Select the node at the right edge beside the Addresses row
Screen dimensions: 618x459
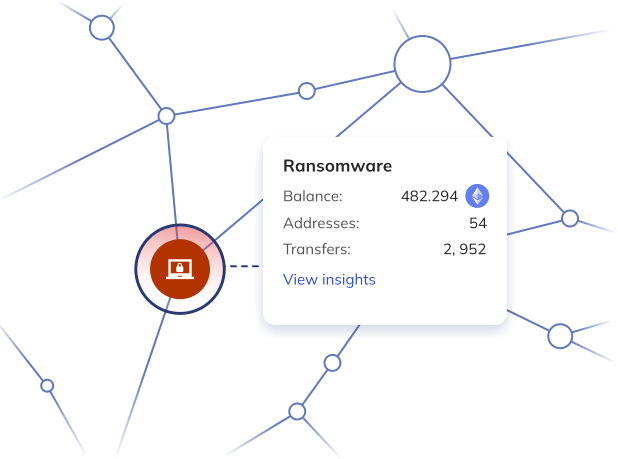[x=570, y=218]
